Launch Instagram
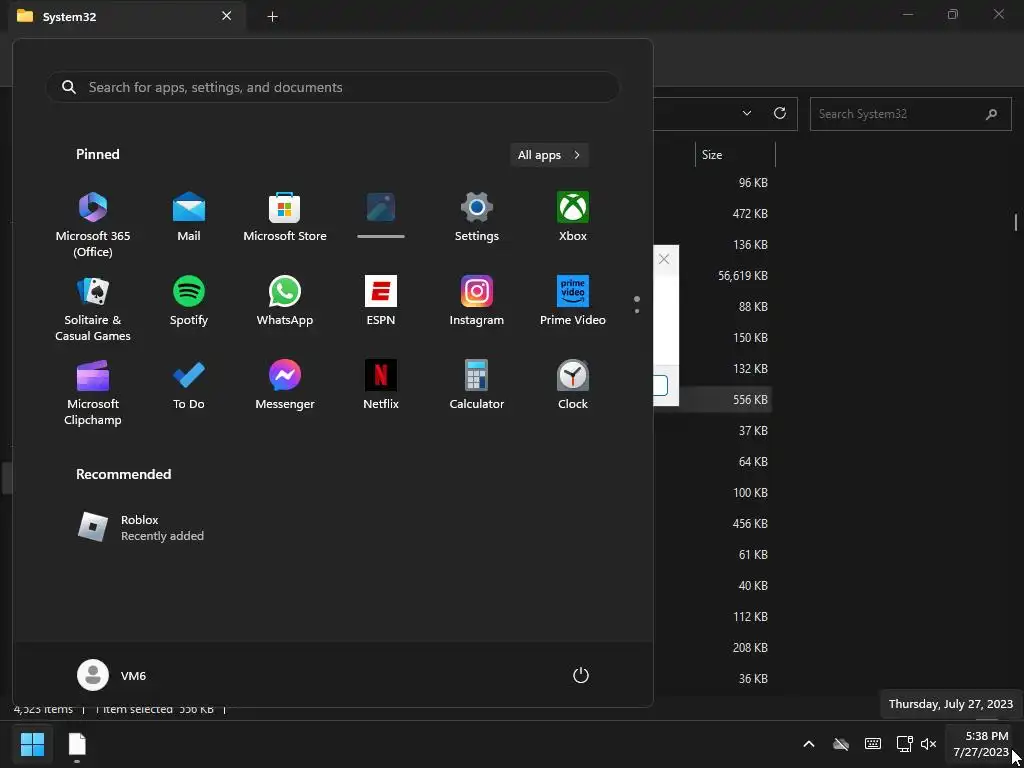Screen dimensions: 1024x768 point(477,301)
